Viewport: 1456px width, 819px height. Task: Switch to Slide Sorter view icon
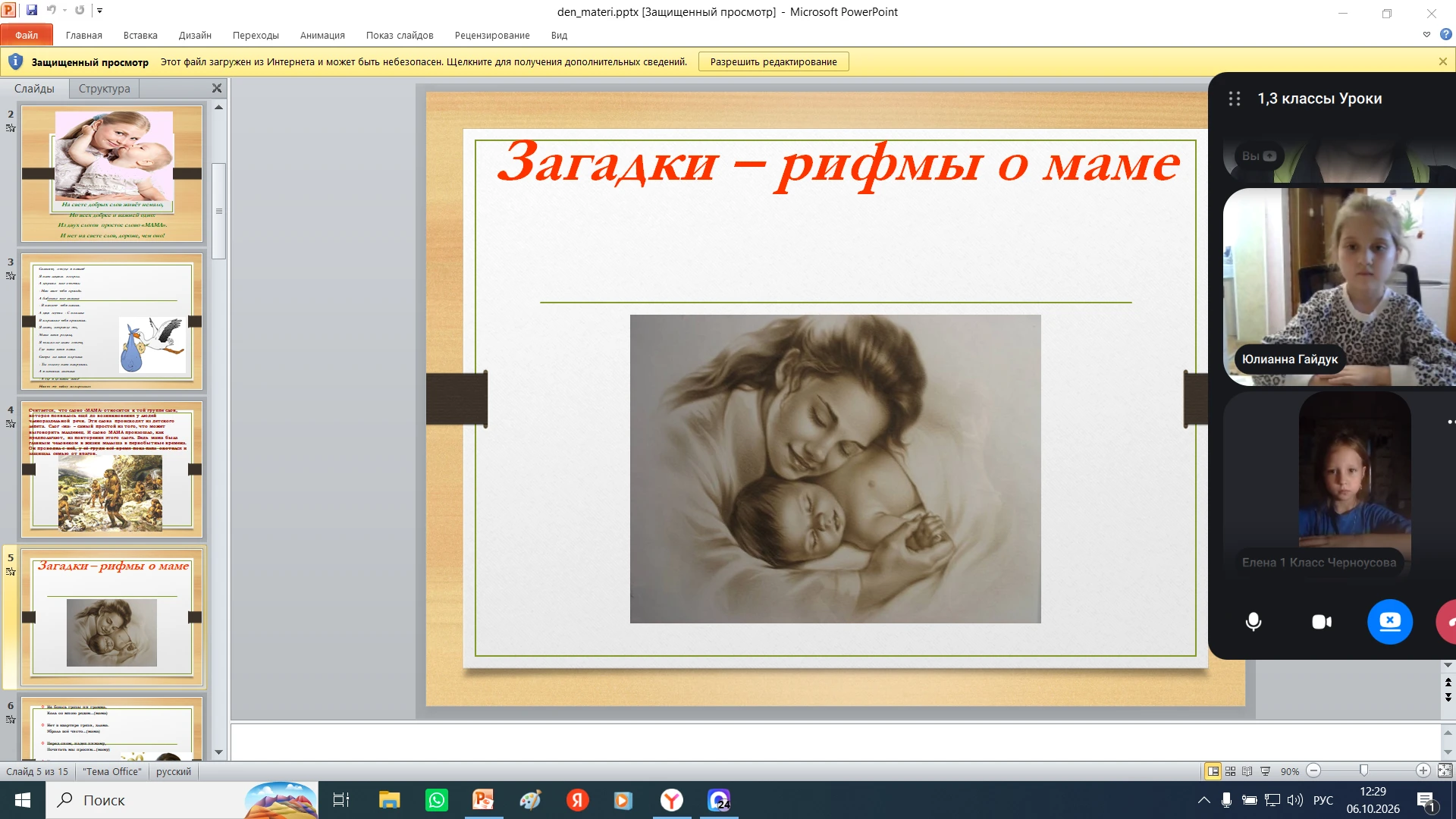tap(1231, 771)
